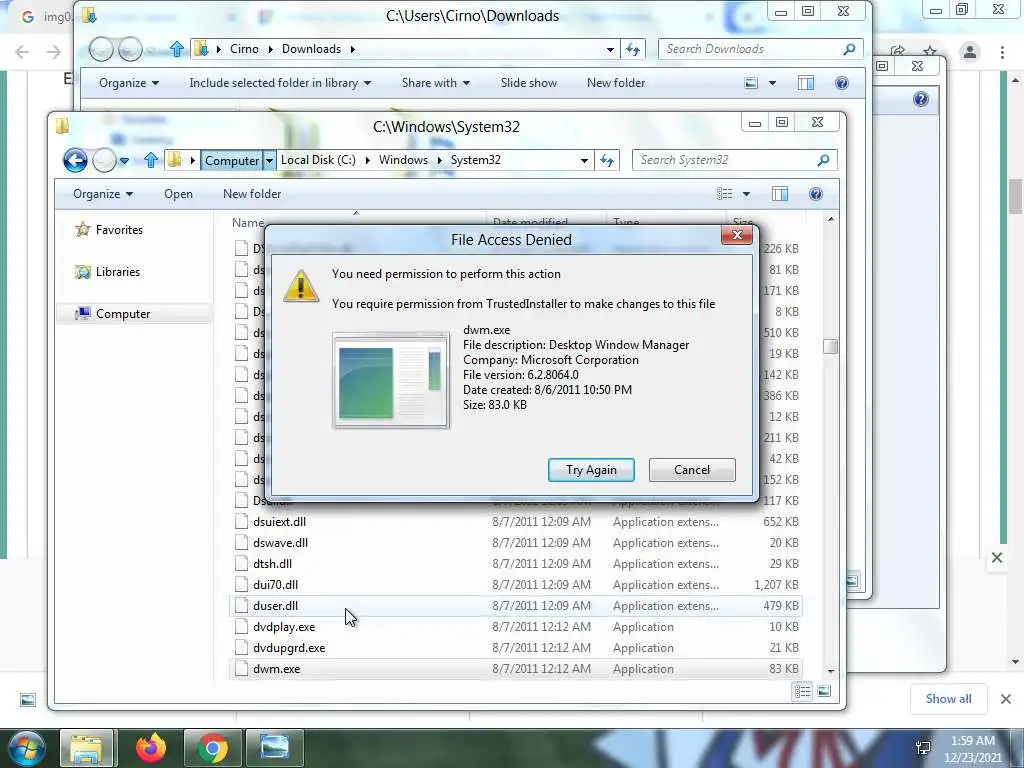Select the dui70.dll file
The image size is (1024, 768).
pyautogui.click(x=515, y=584)
